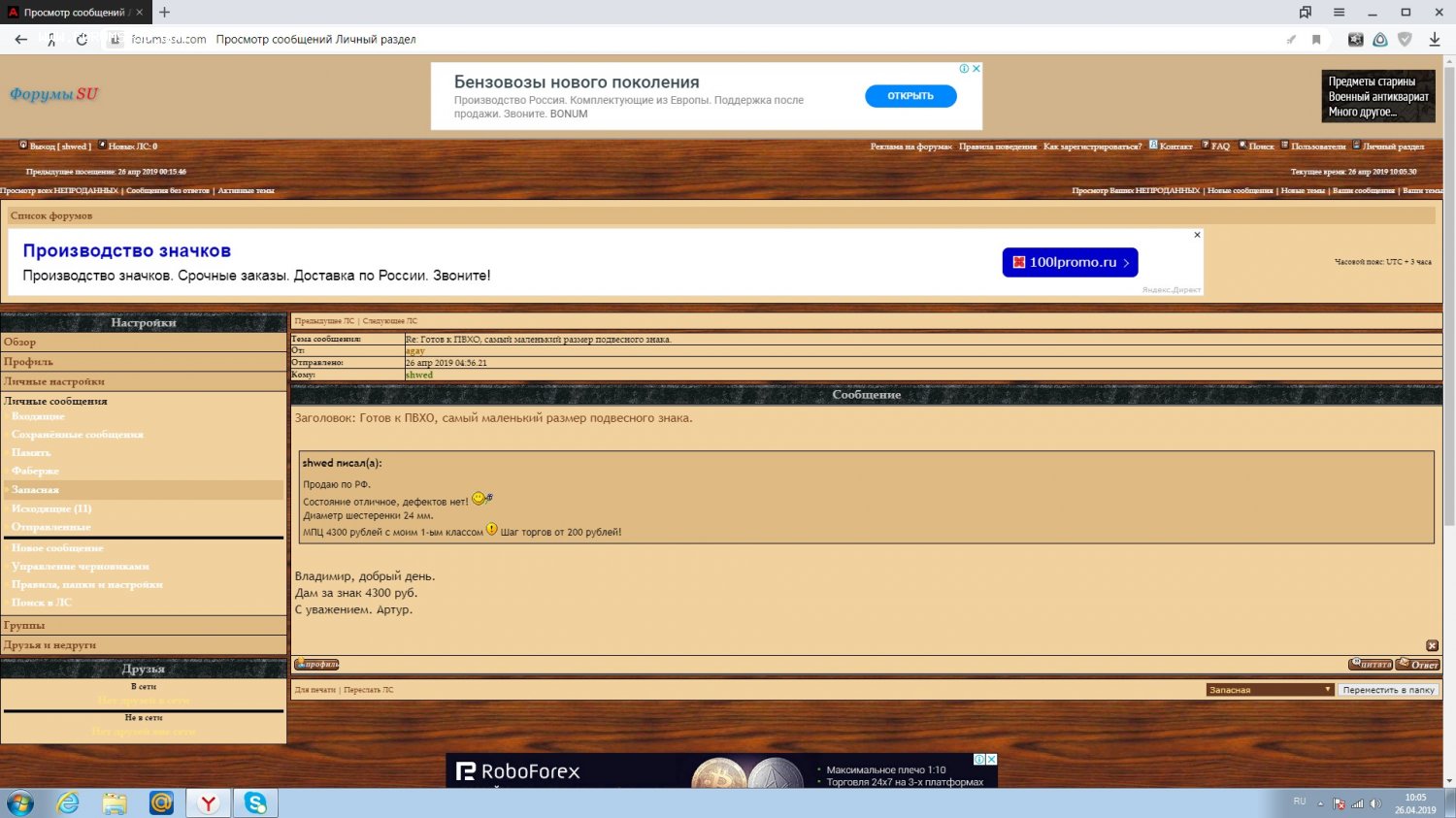
Task: Expand the Группы section in the sidebar
Action: [24, 626]
